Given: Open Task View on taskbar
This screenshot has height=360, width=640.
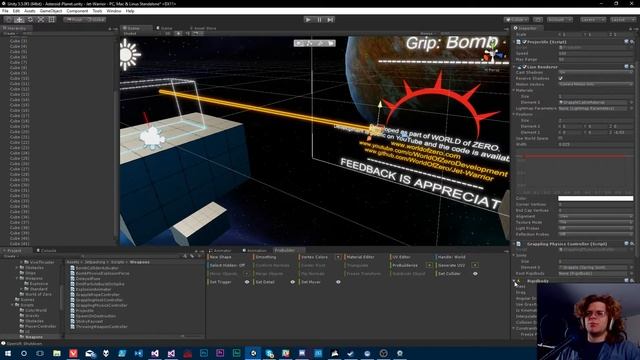Looking at the screenshot, I should [x=40, y=353].
